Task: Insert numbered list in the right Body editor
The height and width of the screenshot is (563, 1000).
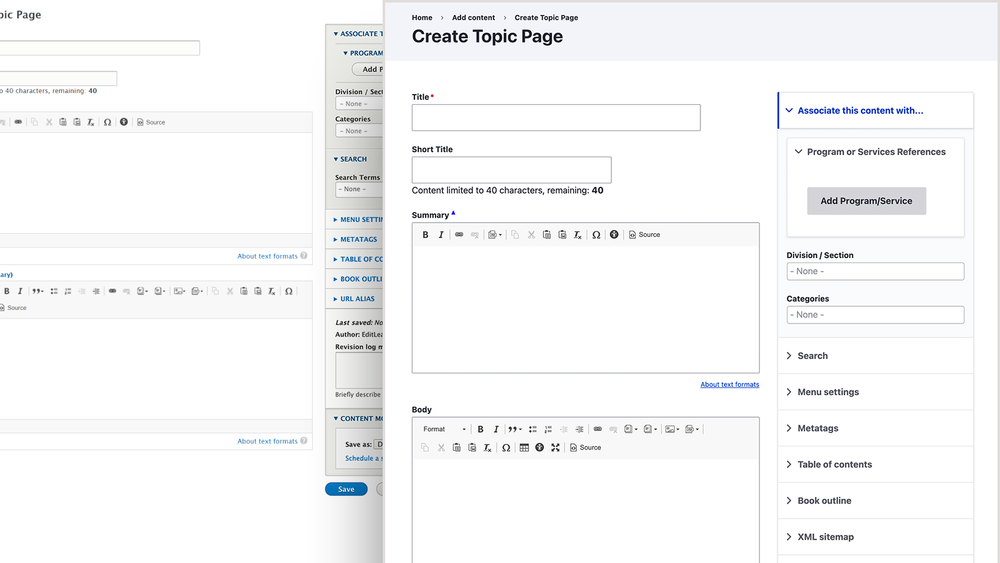Action: (x=548, y=430)
